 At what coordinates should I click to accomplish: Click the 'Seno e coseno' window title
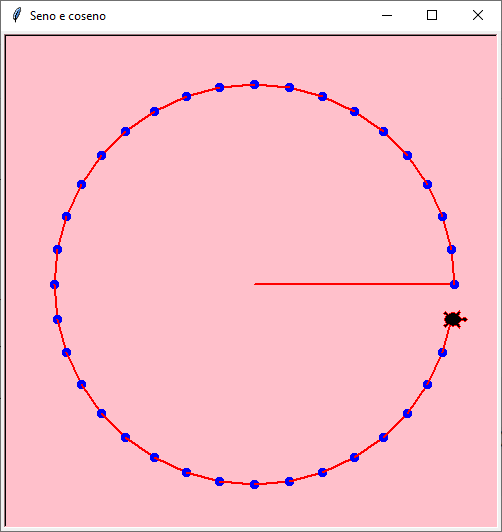[x=68, y=16]
